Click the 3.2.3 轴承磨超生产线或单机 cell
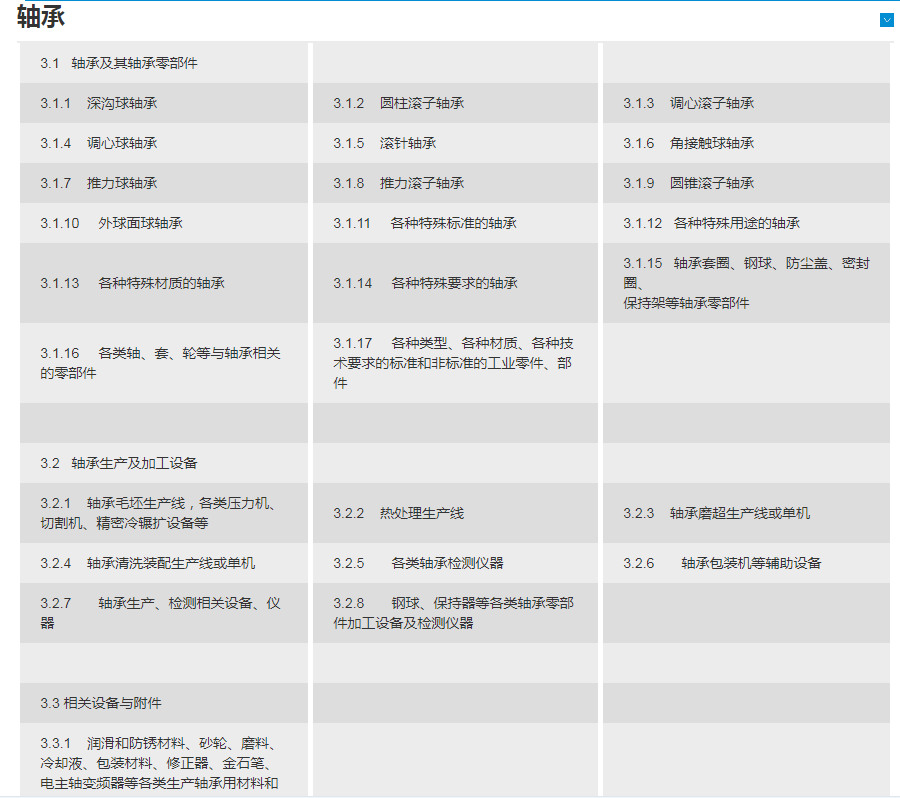The width and height of the screenshot is (900, 798). coord(746,513)
